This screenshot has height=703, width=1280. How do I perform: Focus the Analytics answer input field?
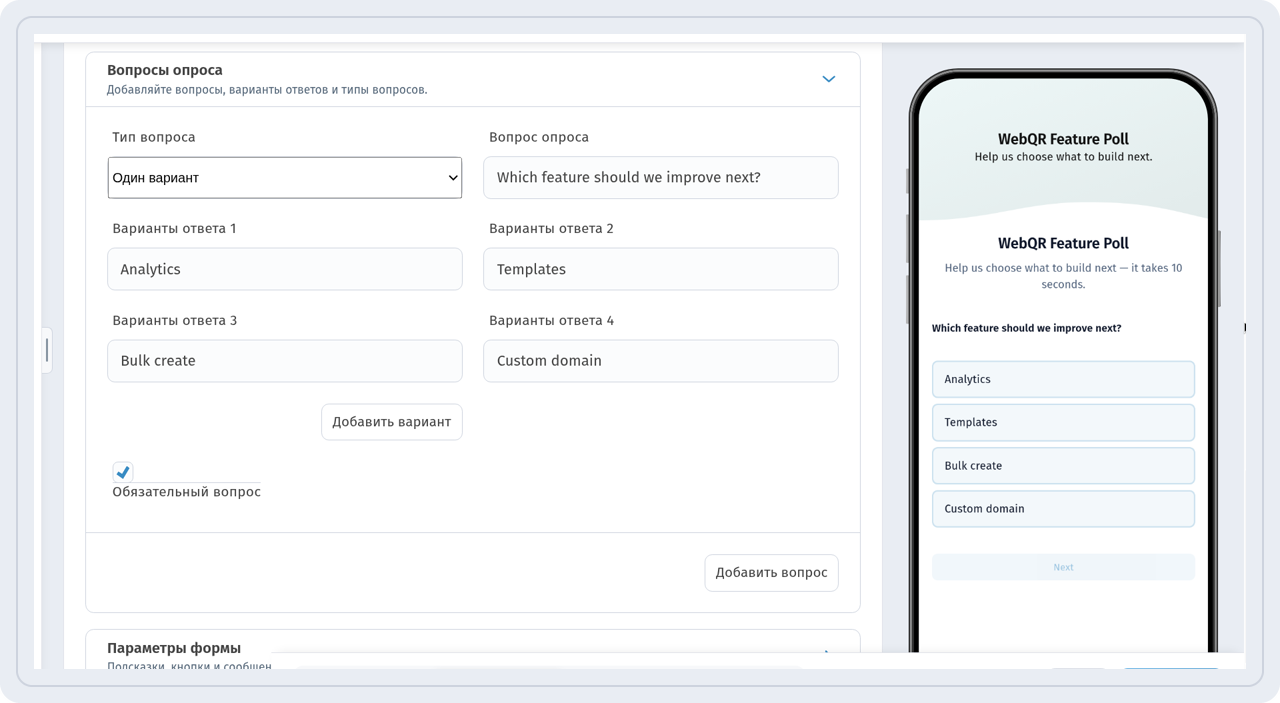(285, 269)
